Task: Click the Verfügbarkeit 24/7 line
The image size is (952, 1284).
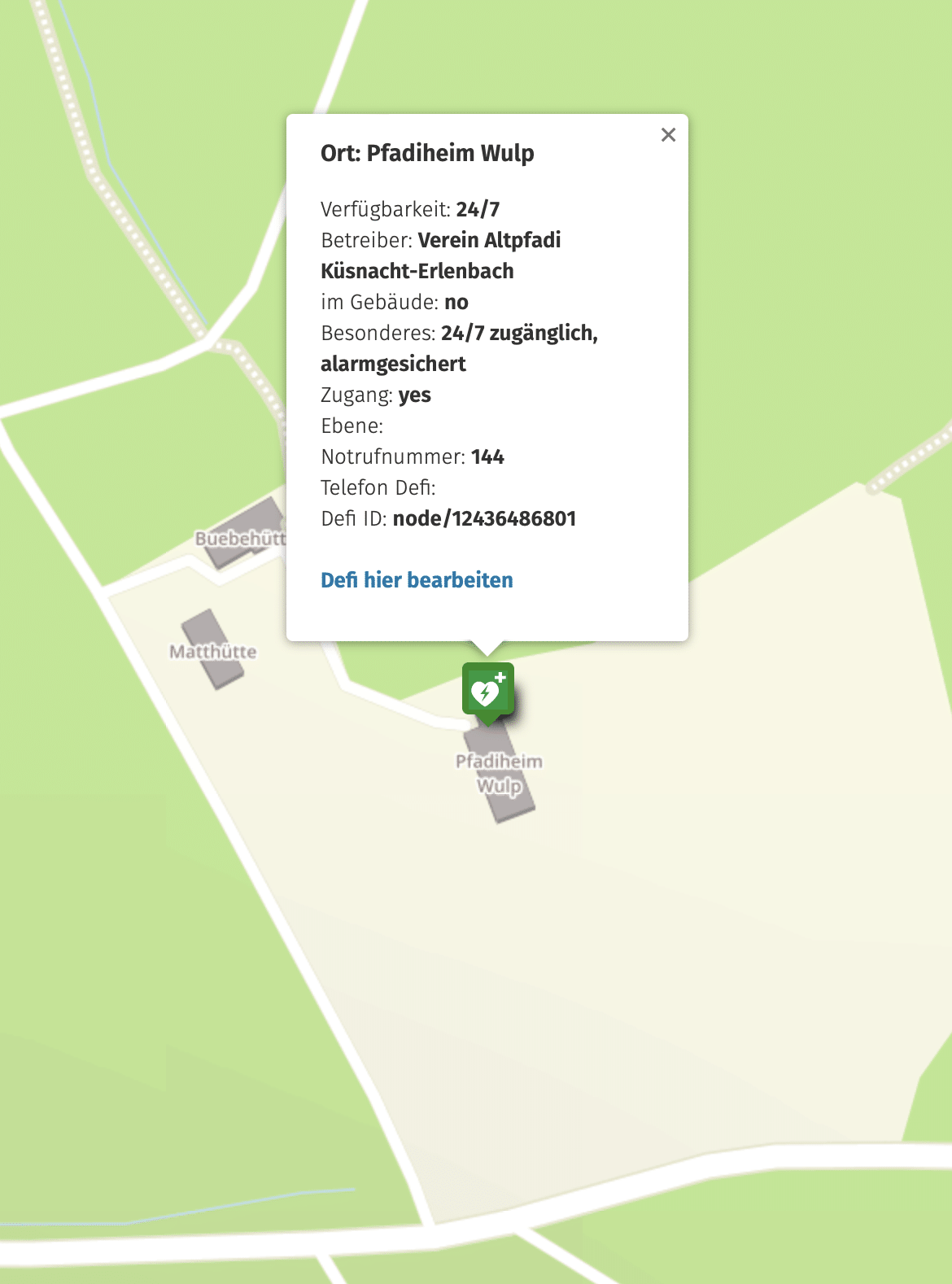Action: tap(410, 209)
